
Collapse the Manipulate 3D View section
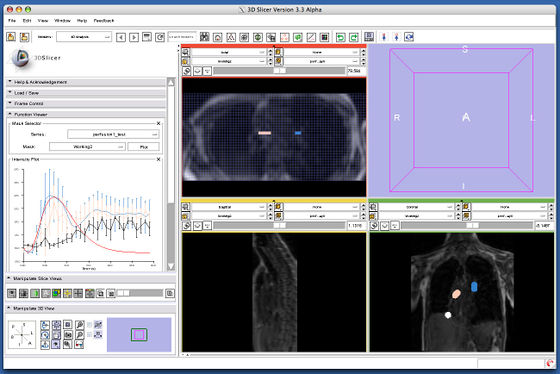pyautogui.click(x=91, y=308)
